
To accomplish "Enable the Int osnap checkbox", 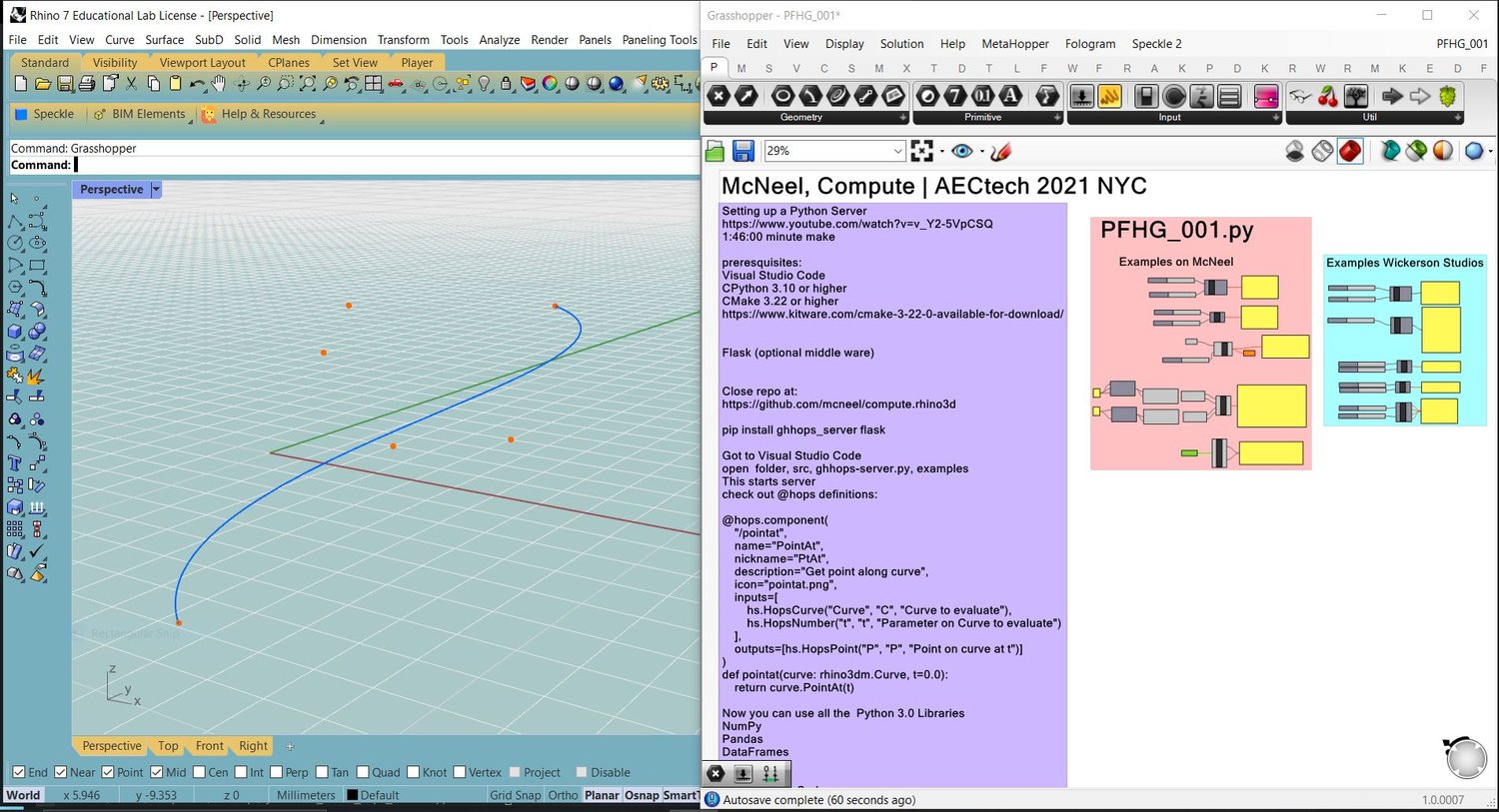I will coord(241,772).
